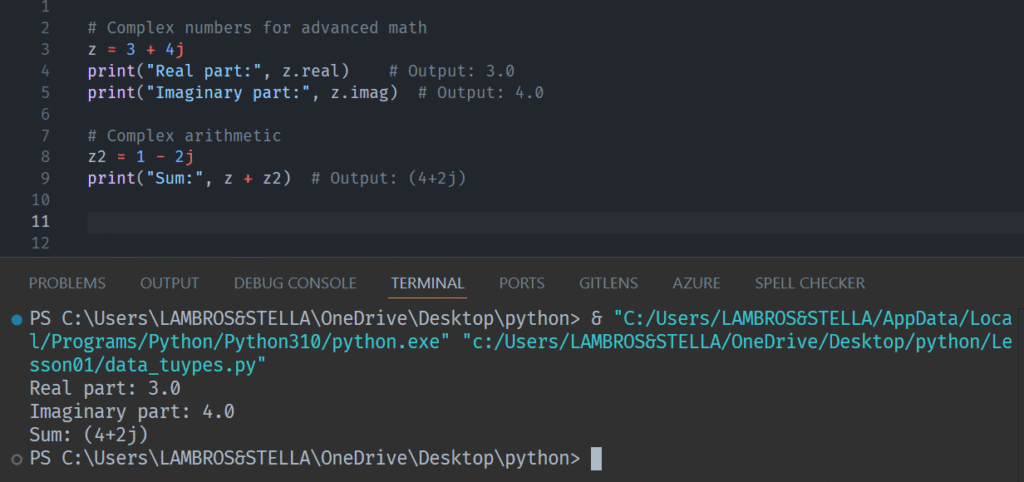Click the blue command-success dot in terminal
Screen dimensions: 1024x482
15,319
